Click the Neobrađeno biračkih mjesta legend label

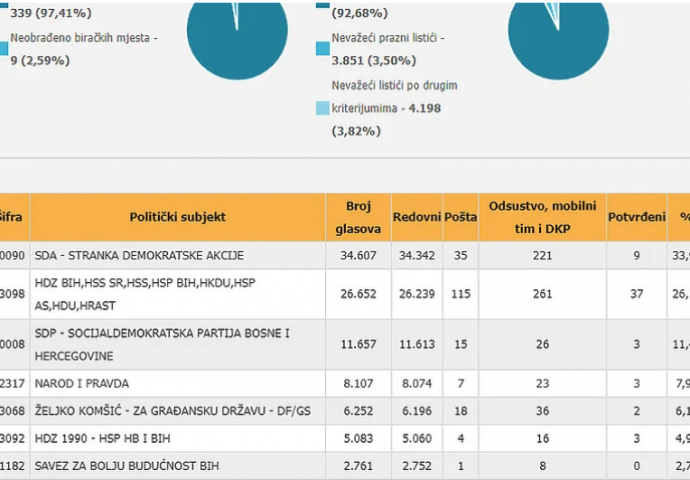click(84, 37)
